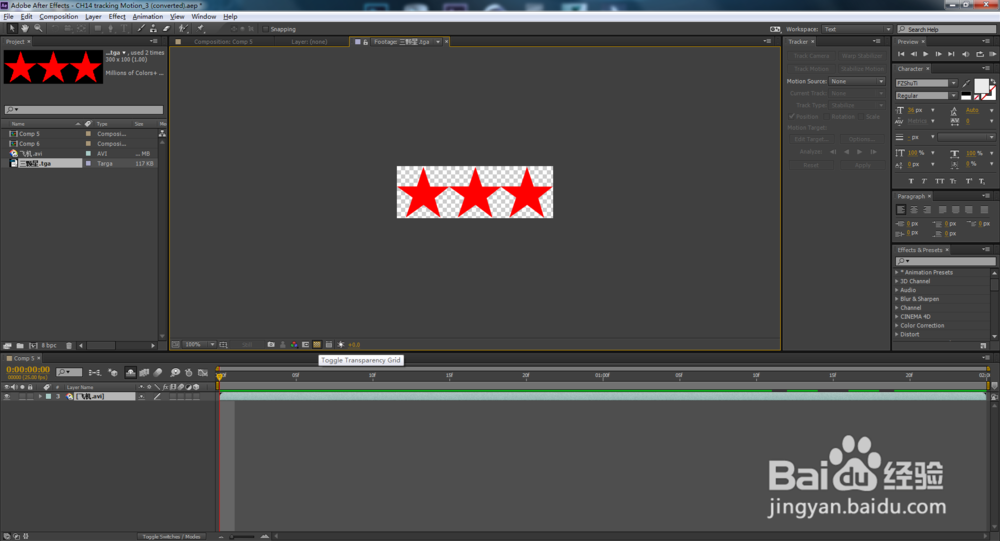The width and height of the screenshot is (1000, 541).
Task: Select the Zoom magnifier tool
Action: point(38,29)
